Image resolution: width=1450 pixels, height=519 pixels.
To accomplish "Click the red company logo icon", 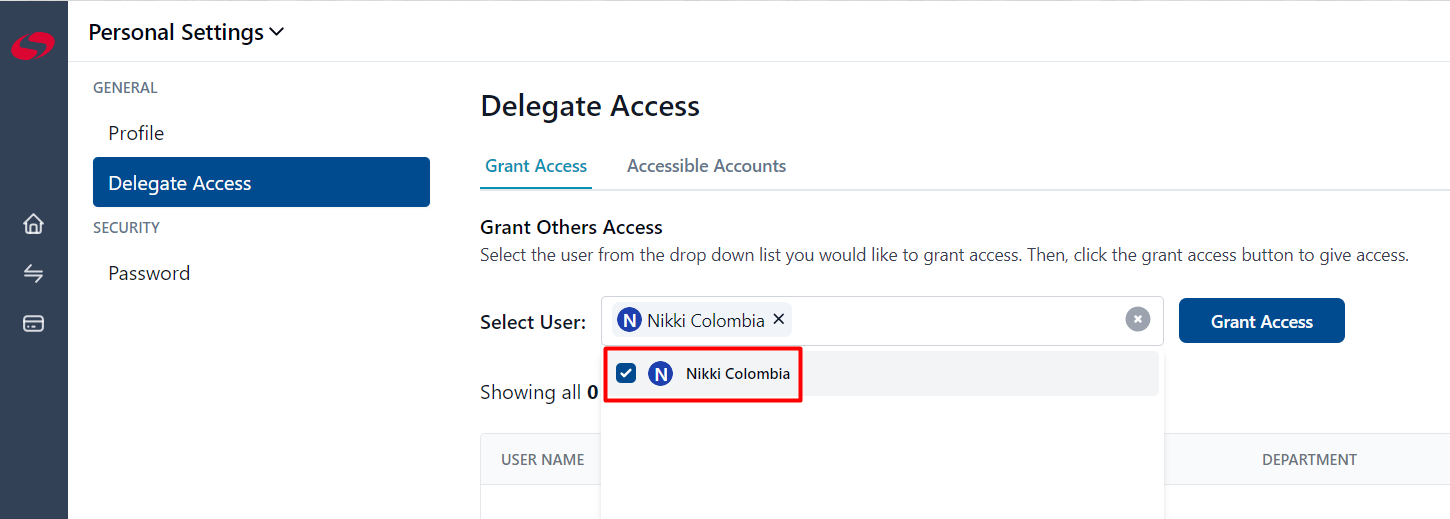I will (x=33, y=45).
